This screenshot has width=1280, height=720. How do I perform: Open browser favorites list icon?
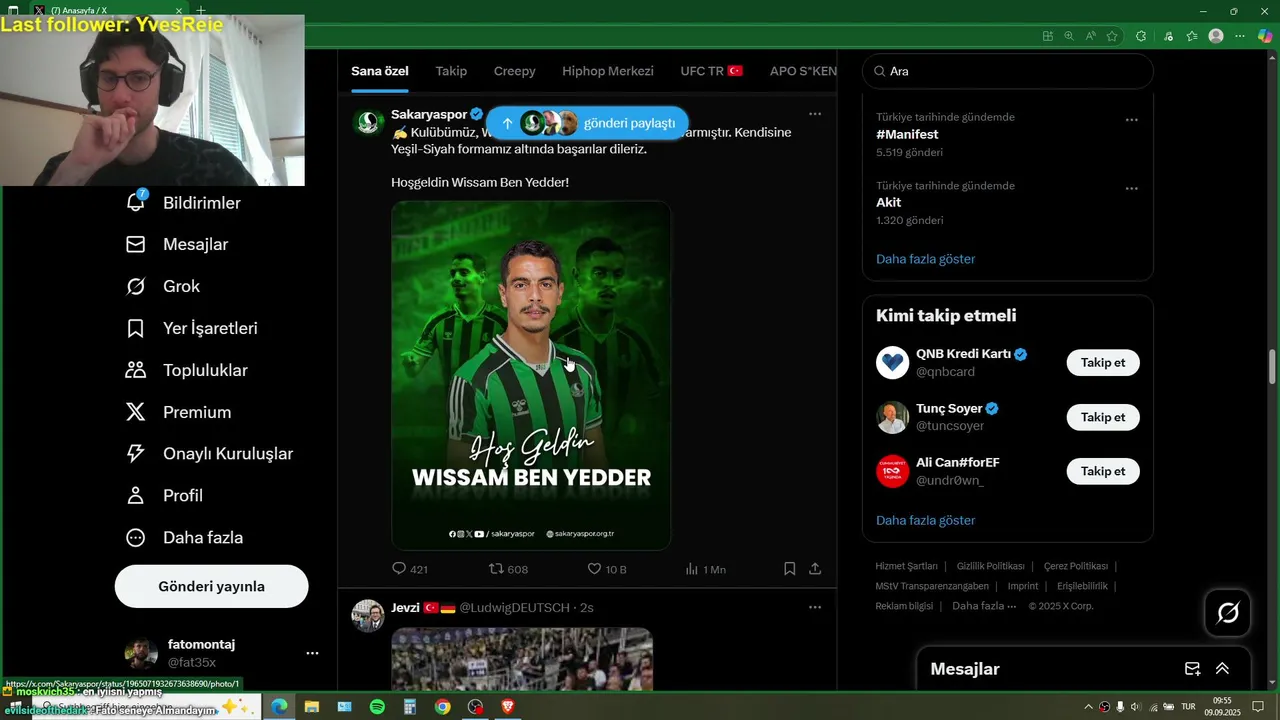[1192, 36]
